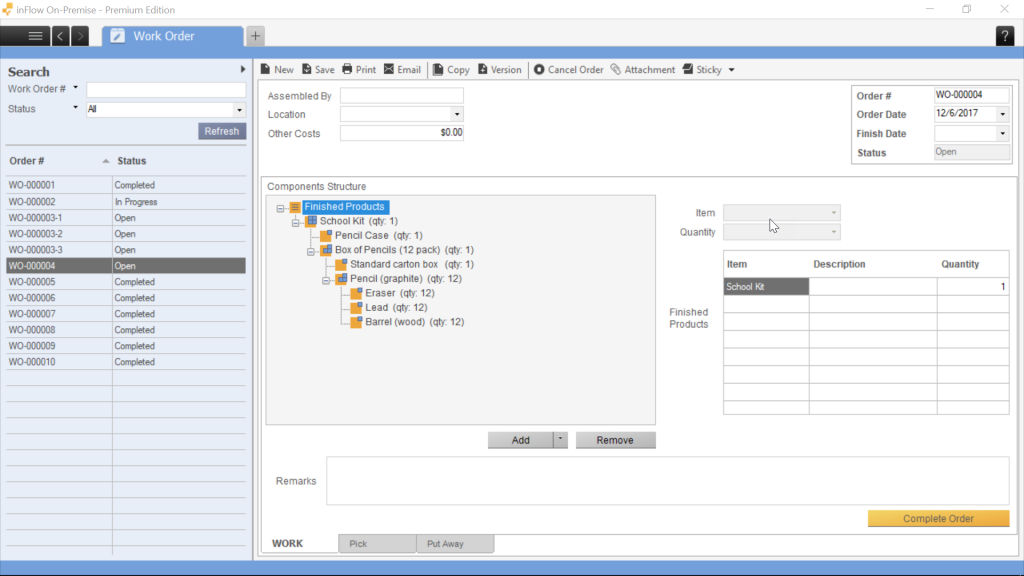
Task: Select work order WO-000003-1
Action: point(125,217)
